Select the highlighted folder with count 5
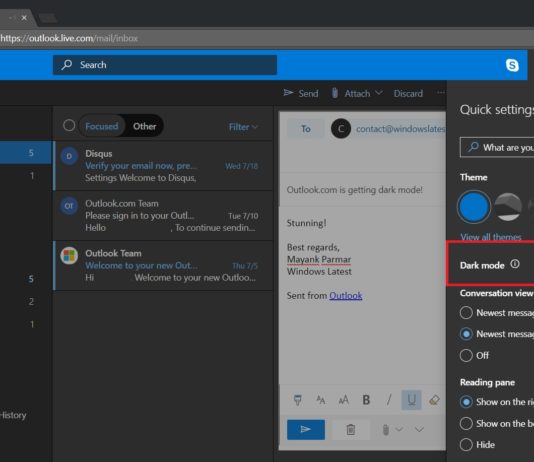 click(x=26, y=153)
